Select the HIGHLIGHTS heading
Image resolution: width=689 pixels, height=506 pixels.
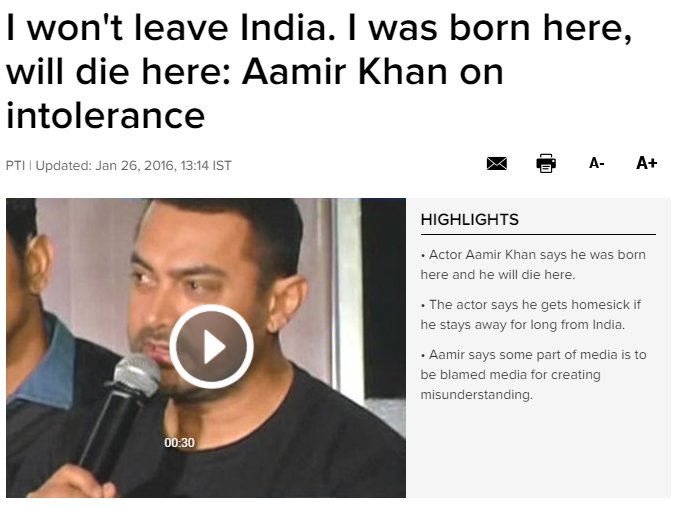point(469,220)
